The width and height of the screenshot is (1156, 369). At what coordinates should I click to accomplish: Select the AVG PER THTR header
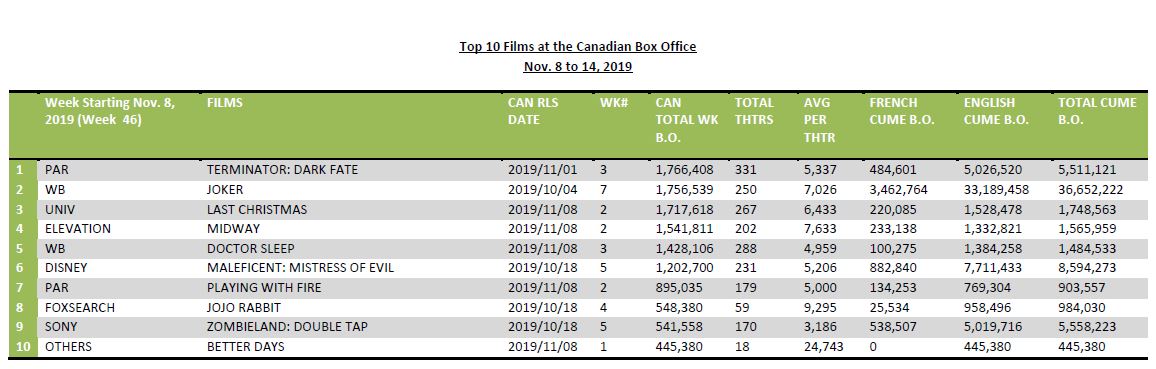(819, 120)
